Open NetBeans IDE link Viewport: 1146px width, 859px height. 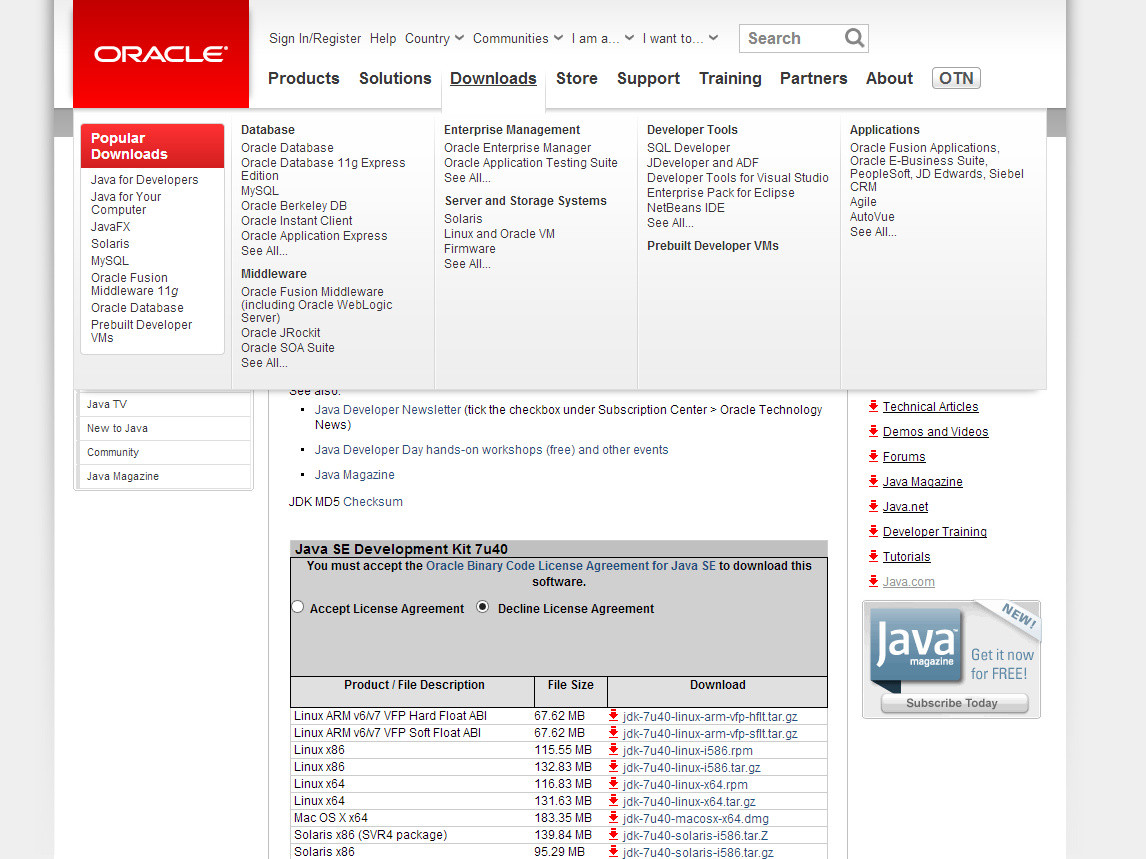pos(686,208)
